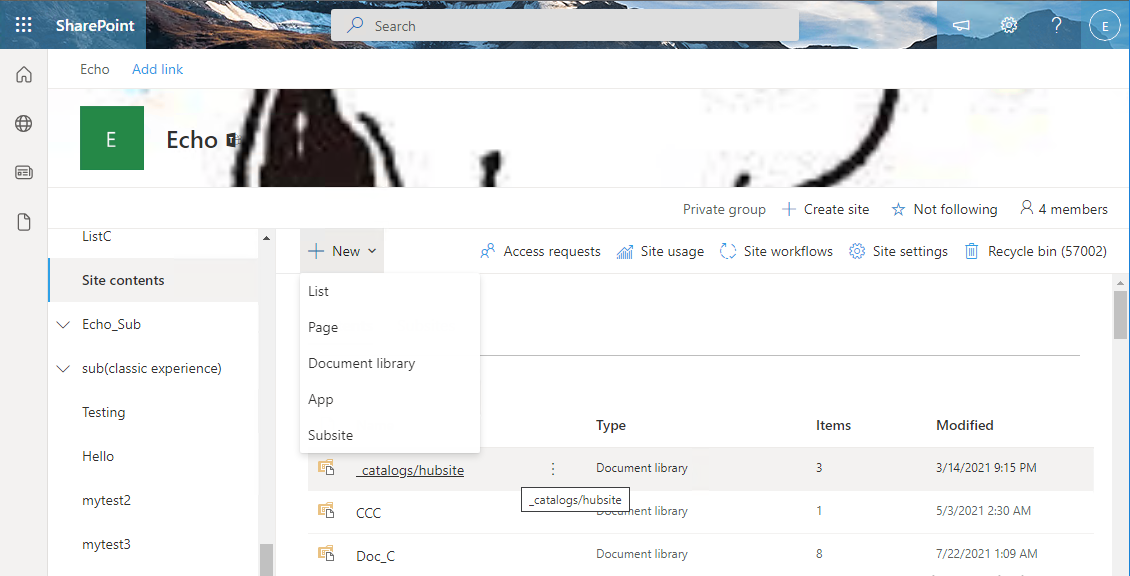Click the SharePoint brand link
1130x576 pixels.
(x=95, y=25)
